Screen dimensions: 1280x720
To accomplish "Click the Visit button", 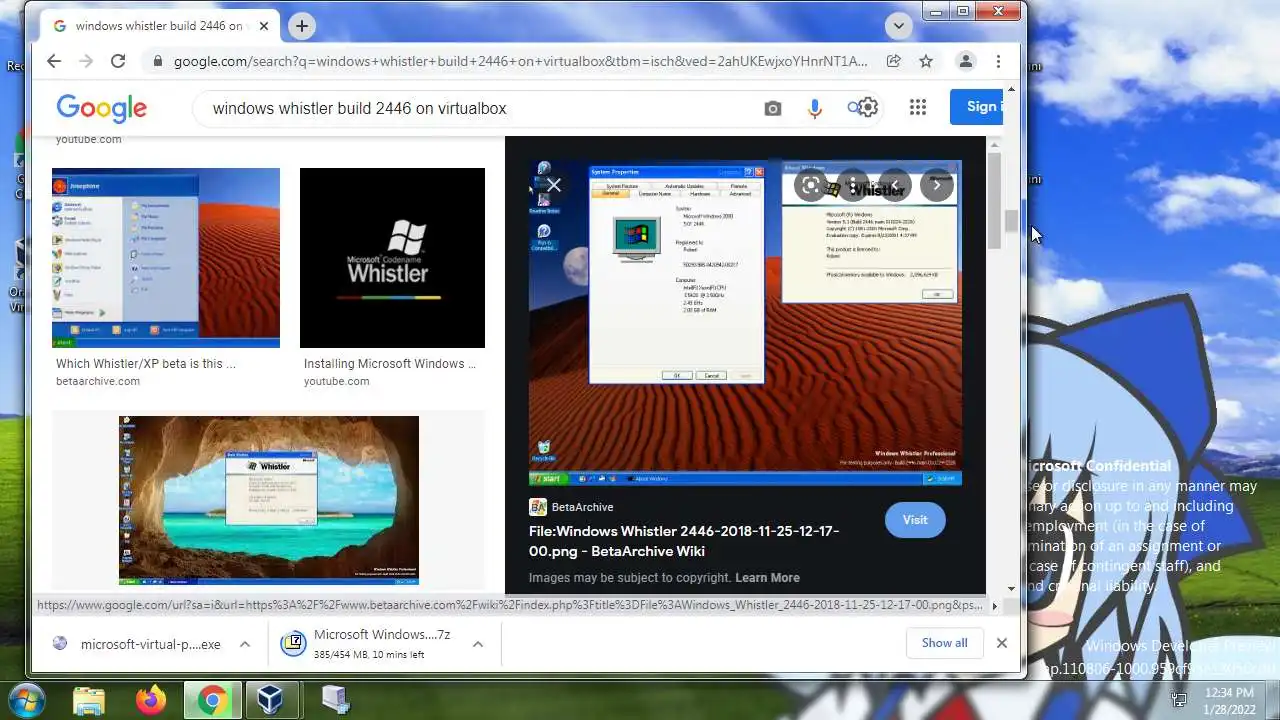I will point(915,520).
